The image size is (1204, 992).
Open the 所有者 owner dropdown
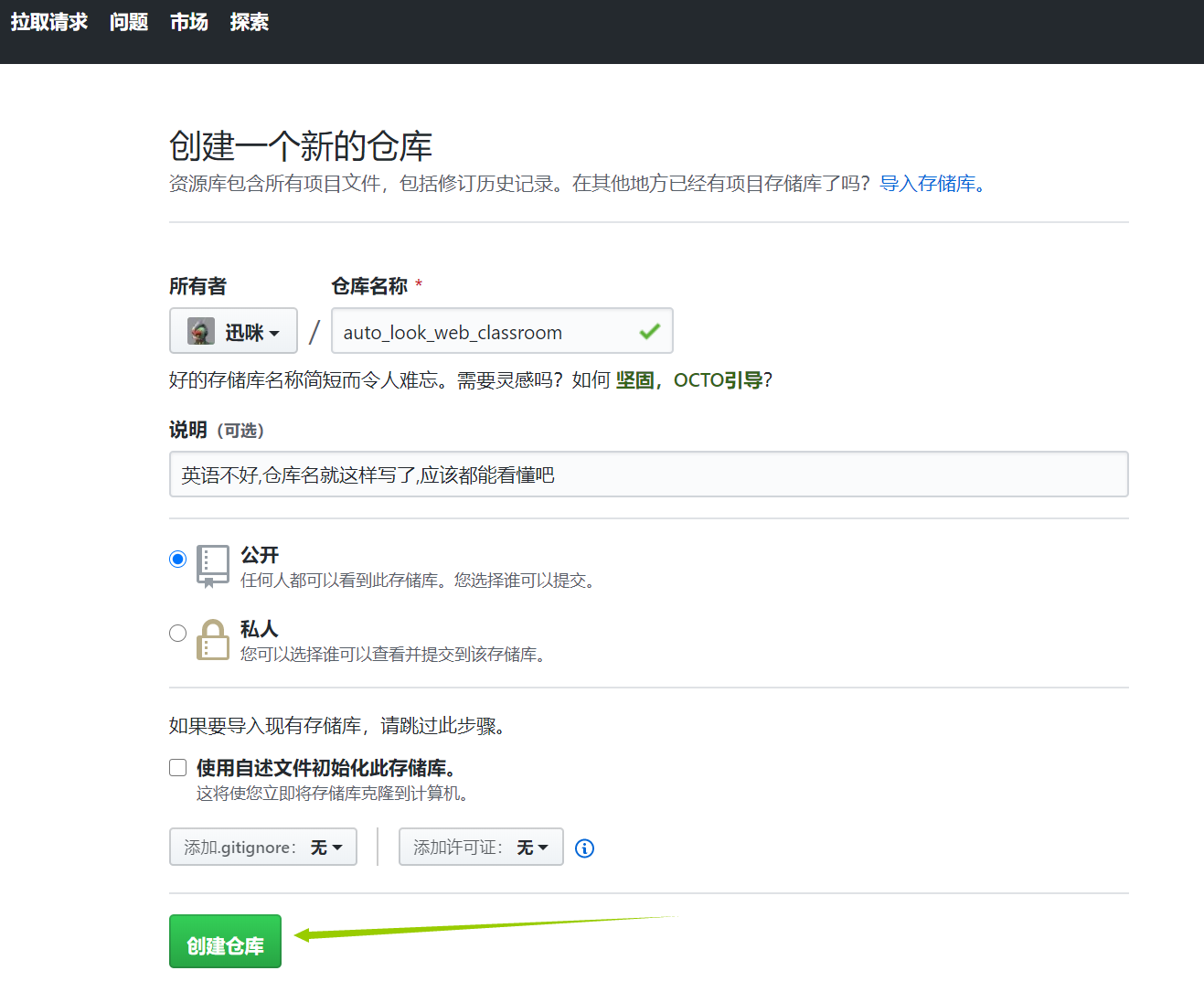point(233,331)
